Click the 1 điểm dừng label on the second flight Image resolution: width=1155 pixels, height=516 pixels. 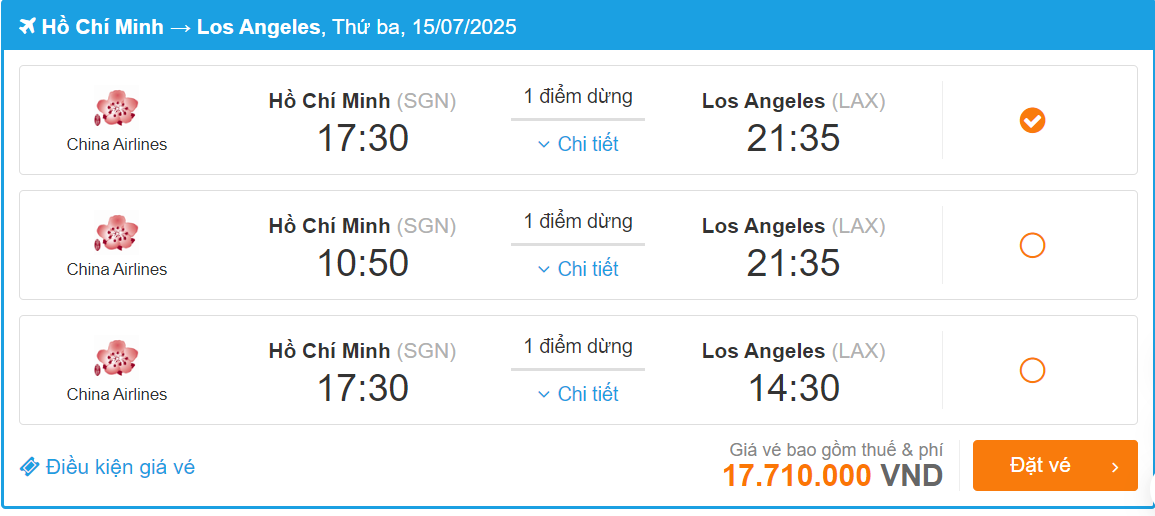tap(578, 221)
